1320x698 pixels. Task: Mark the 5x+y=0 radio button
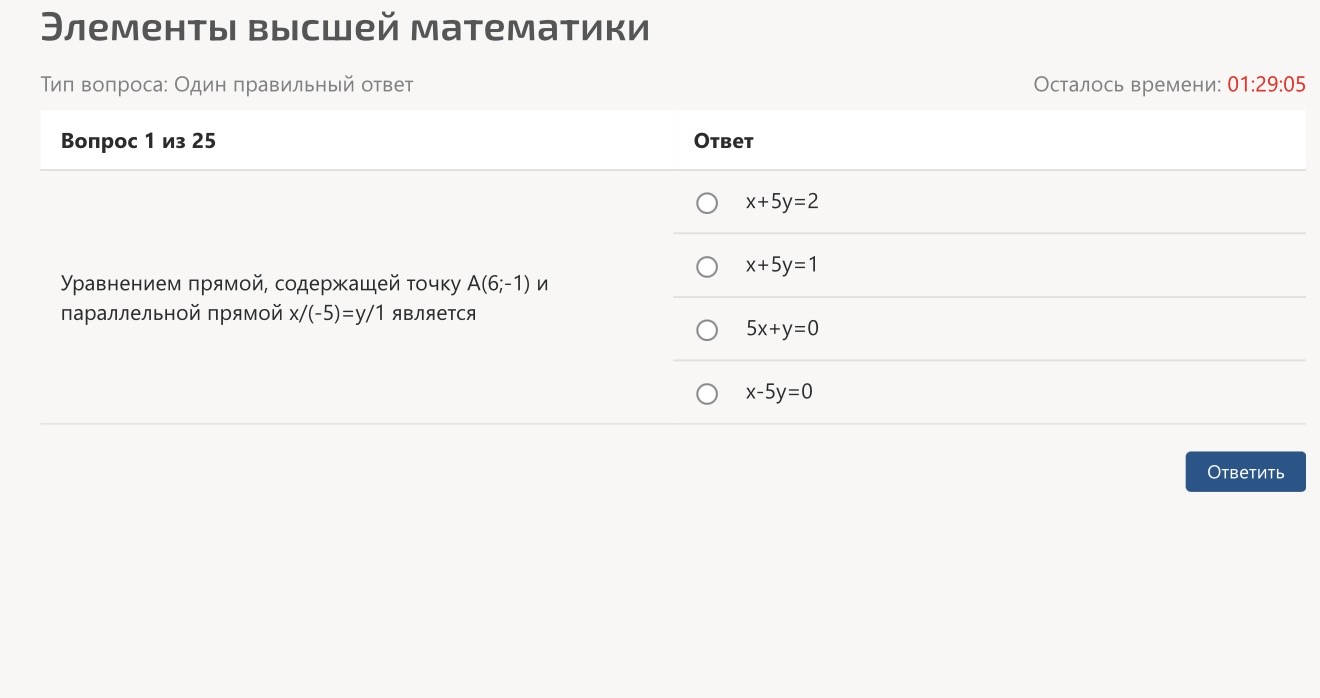click(707, 330)
